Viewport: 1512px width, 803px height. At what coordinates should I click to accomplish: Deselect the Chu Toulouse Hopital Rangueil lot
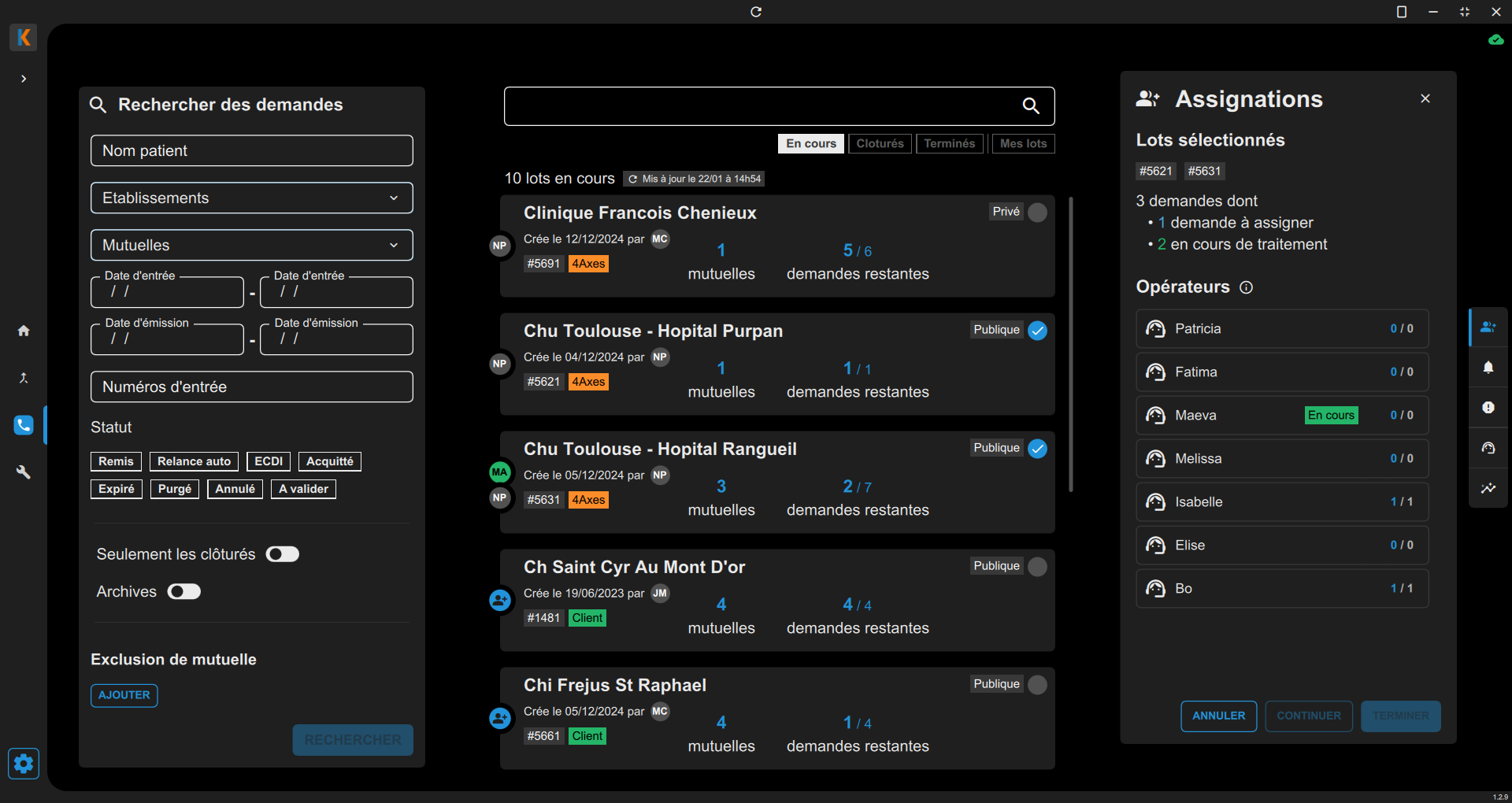(x=1038, y=449)
